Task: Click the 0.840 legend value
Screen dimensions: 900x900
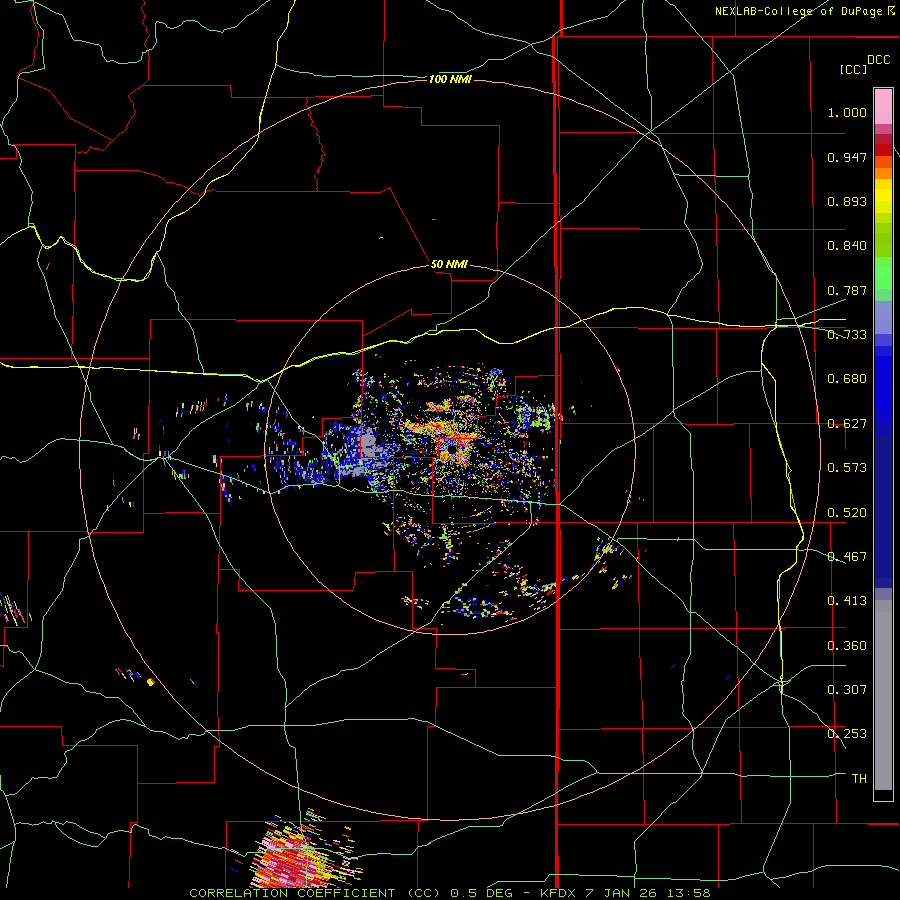Action: tap(847, 246)
